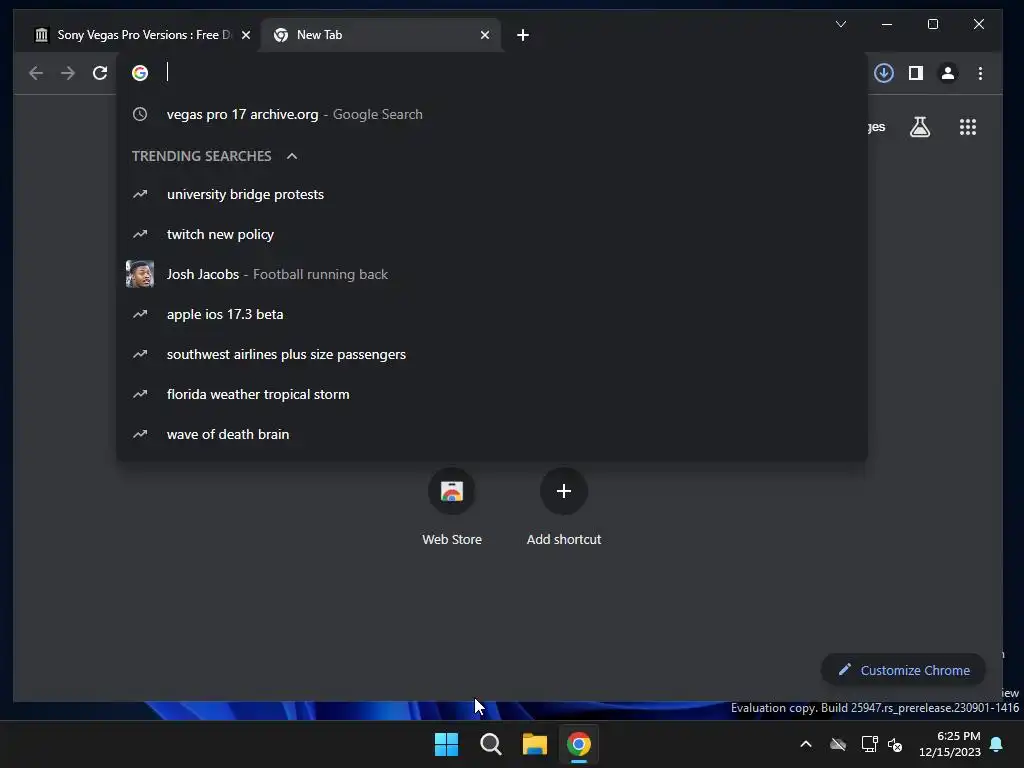Click the Josh Jacobs thumbnail photo
This screenshot has width=1024, height=768.
coord(140,274)
